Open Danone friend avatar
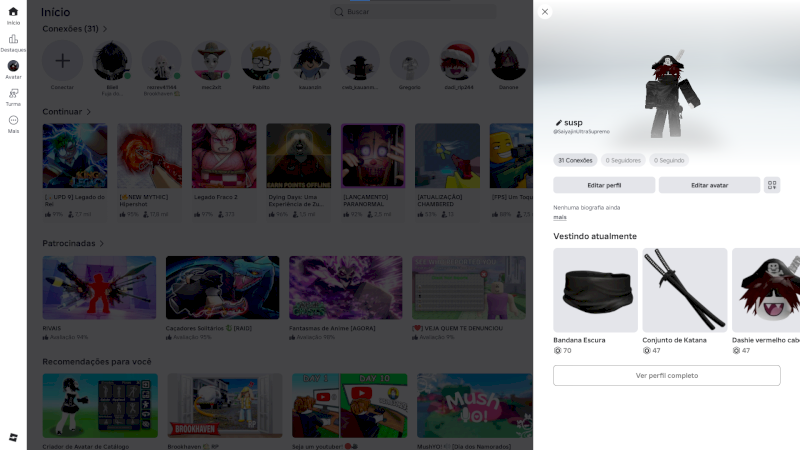This screenshot has height=450, width=800. tap(509, 61)
